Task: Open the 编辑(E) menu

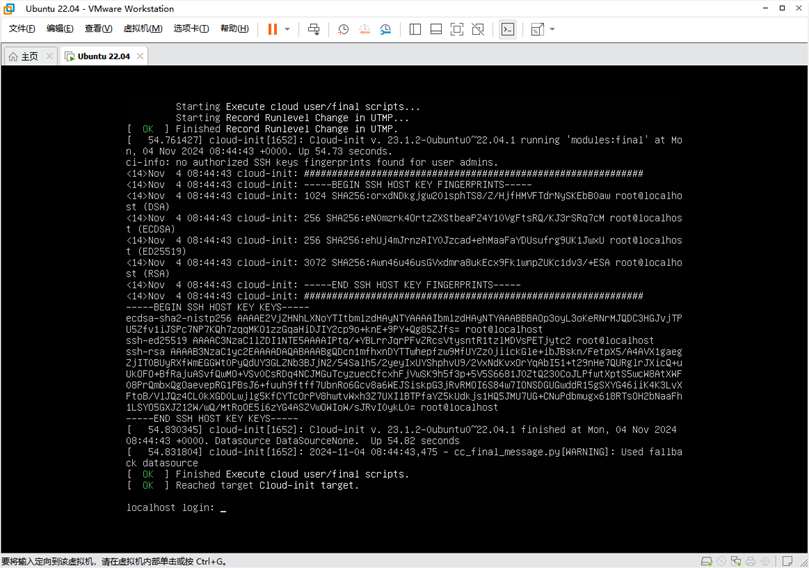Action: (x=60, y=28)
